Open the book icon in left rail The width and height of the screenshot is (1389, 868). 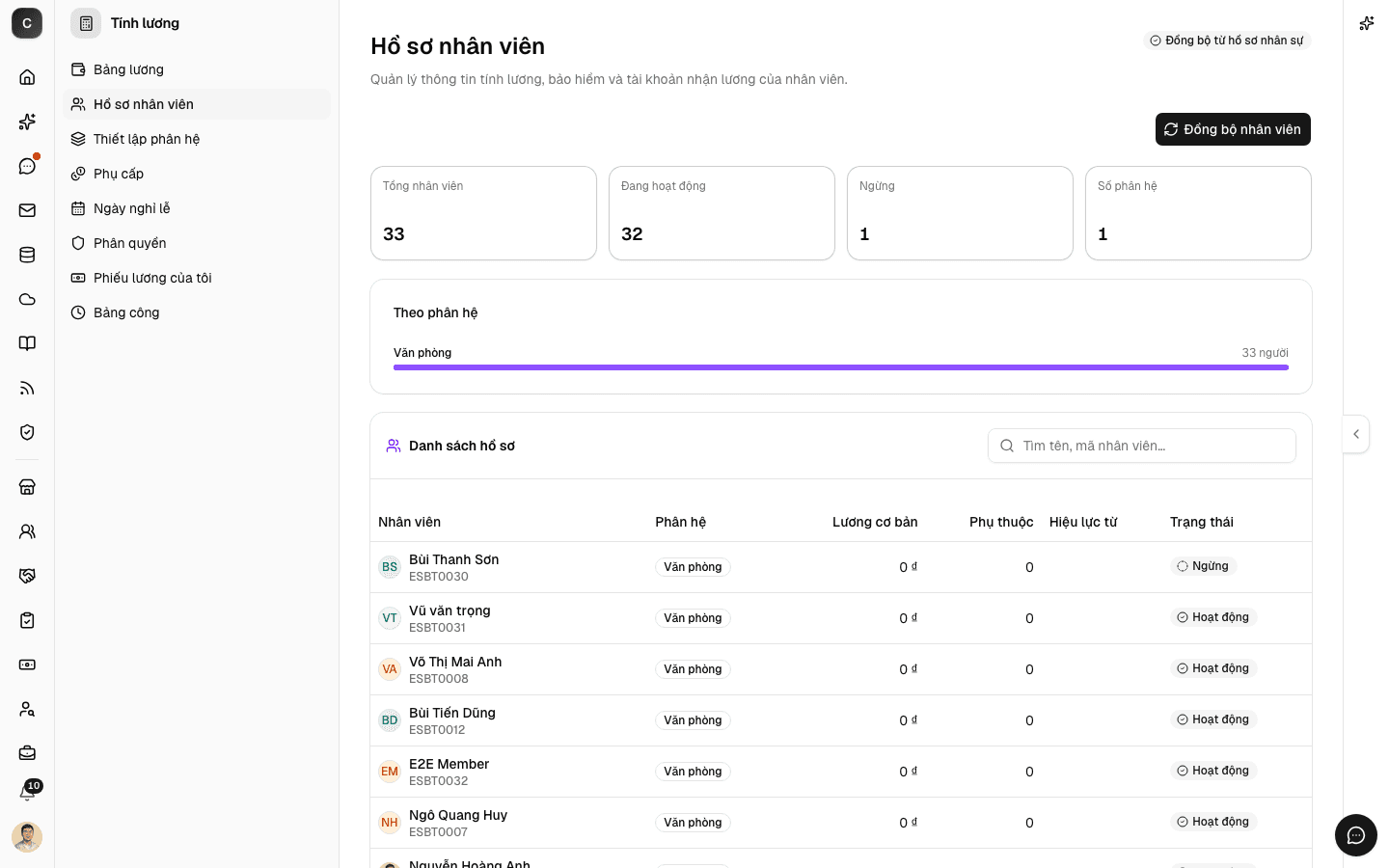27,343
